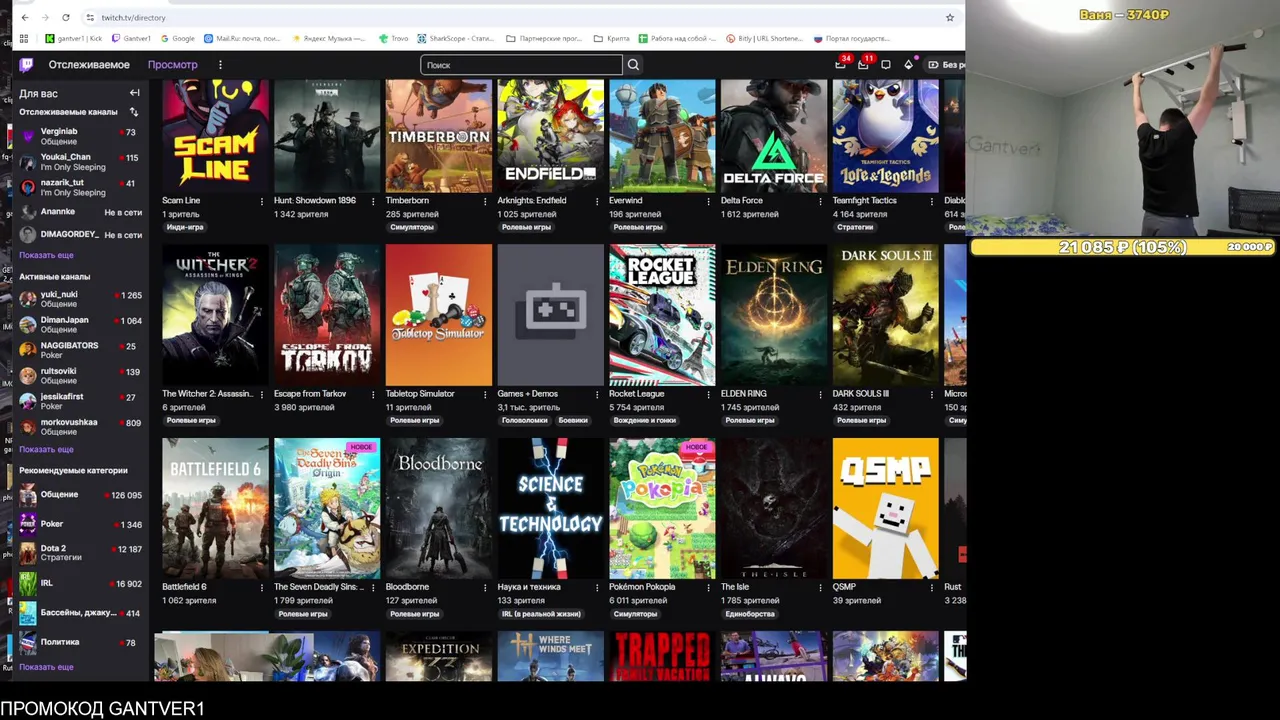Click Единоборства tag under The Isle

tap(749, 614)
